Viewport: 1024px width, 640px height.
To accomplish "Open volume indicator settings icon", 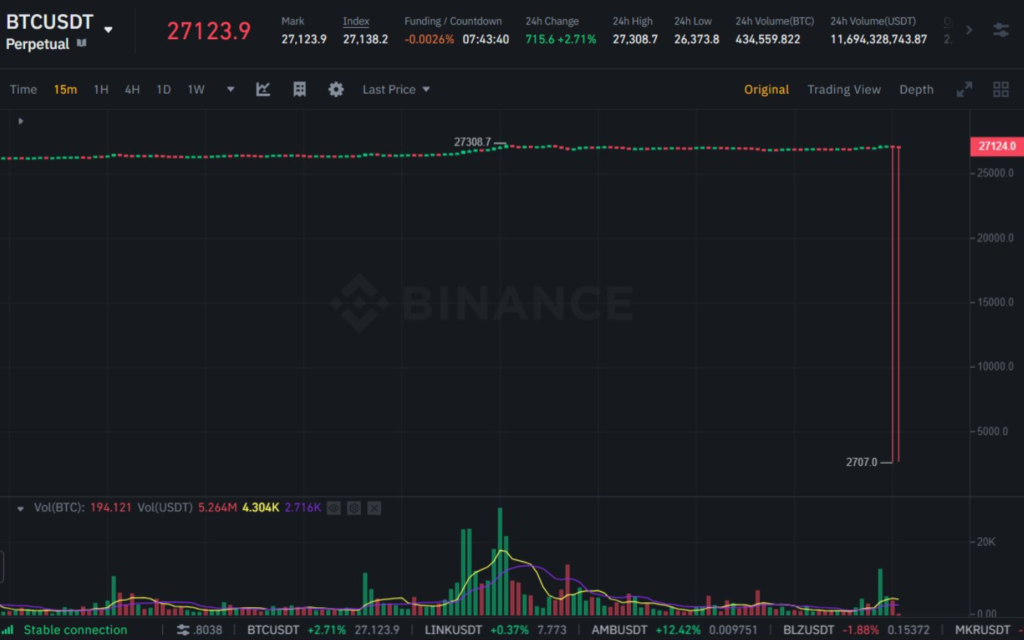I will (354, 508).
